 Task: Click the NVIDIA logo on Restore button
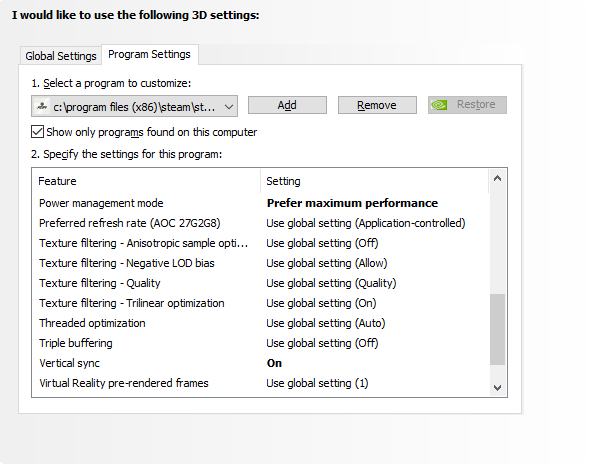tap(439, 105)
